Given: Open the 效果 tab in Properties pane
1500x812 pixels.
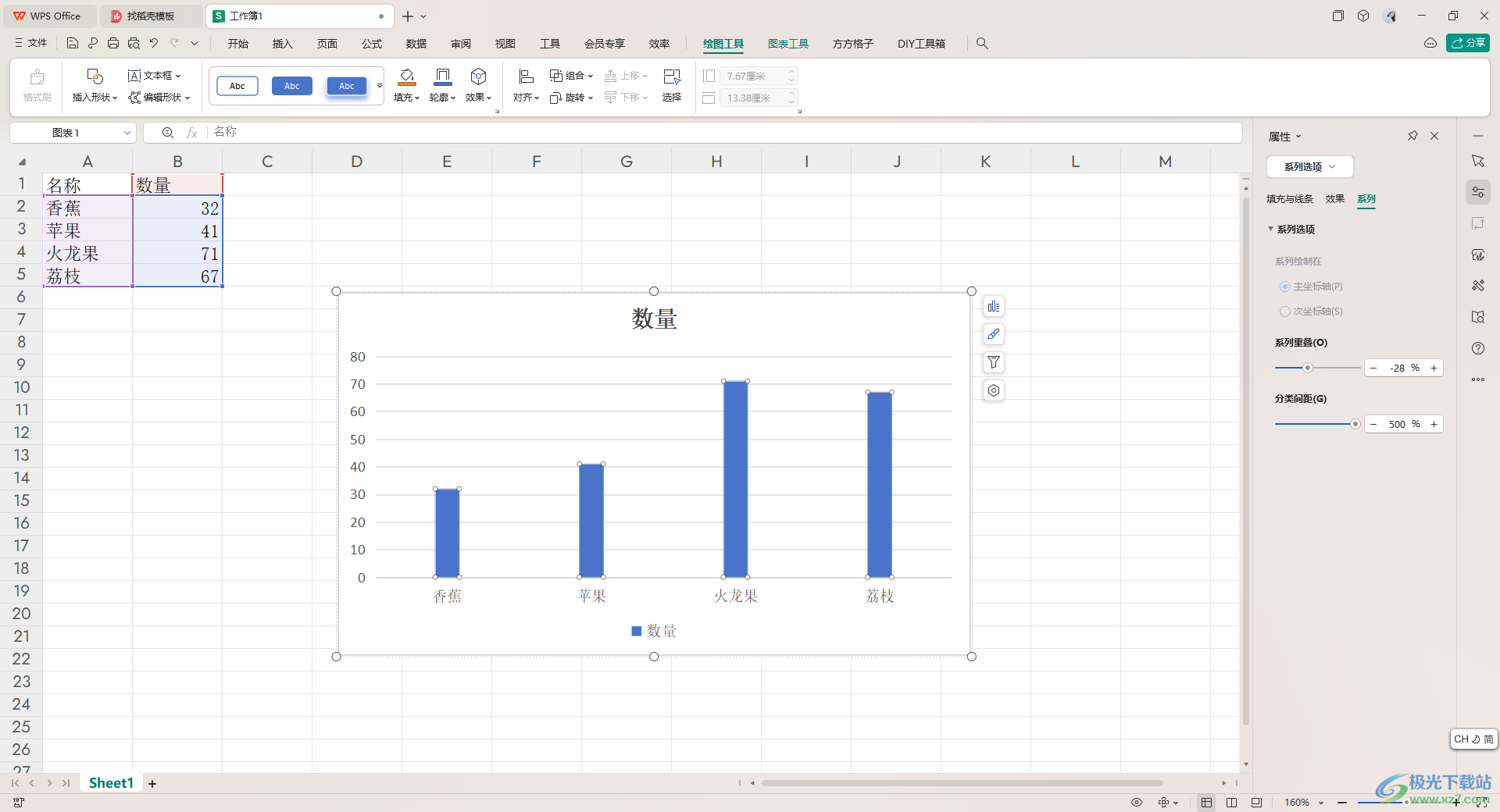Looking at the screenshot, I should [1335, 199].
